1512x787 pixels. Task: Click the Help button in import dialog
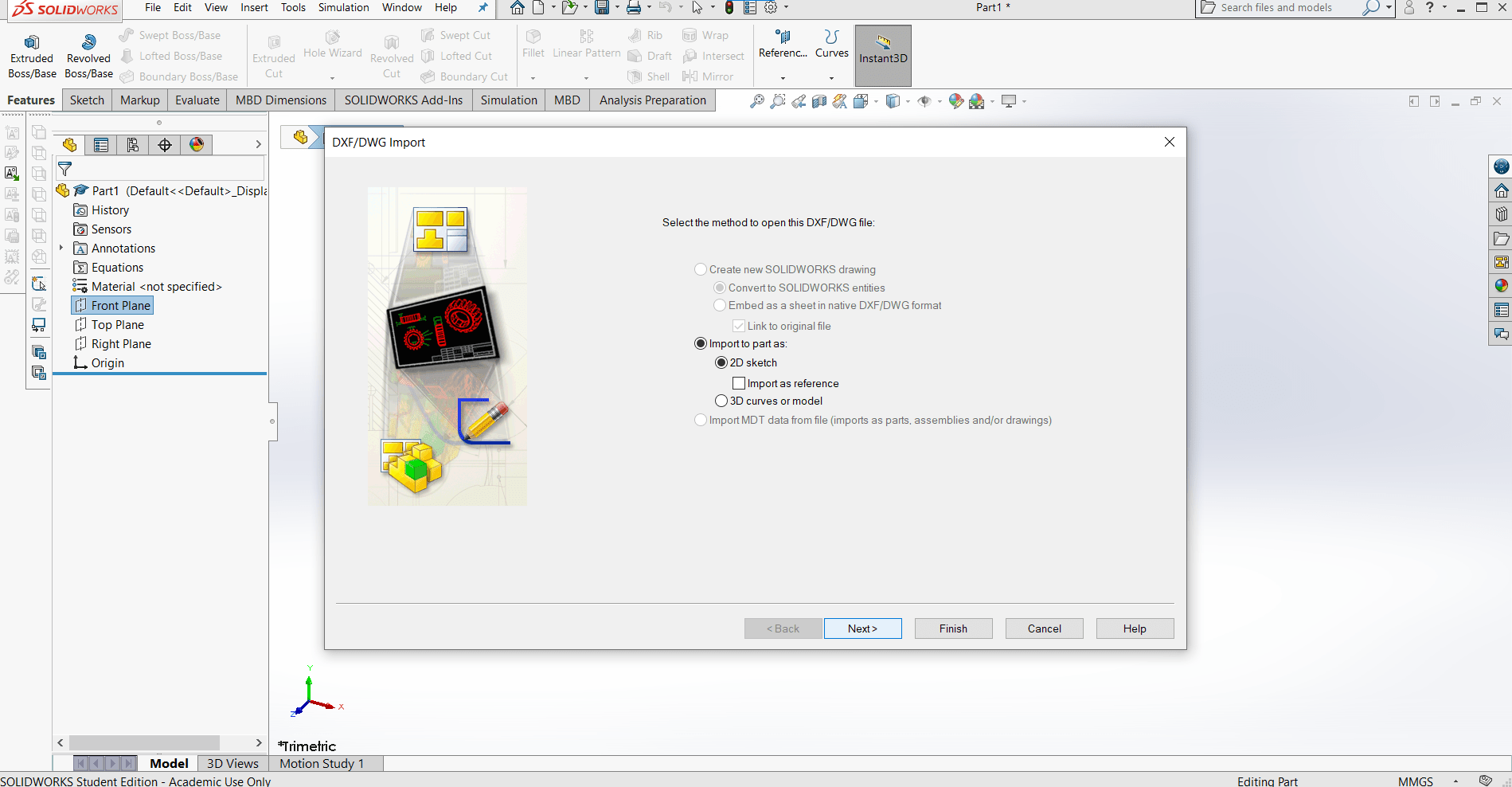(x=1135, y=628)
